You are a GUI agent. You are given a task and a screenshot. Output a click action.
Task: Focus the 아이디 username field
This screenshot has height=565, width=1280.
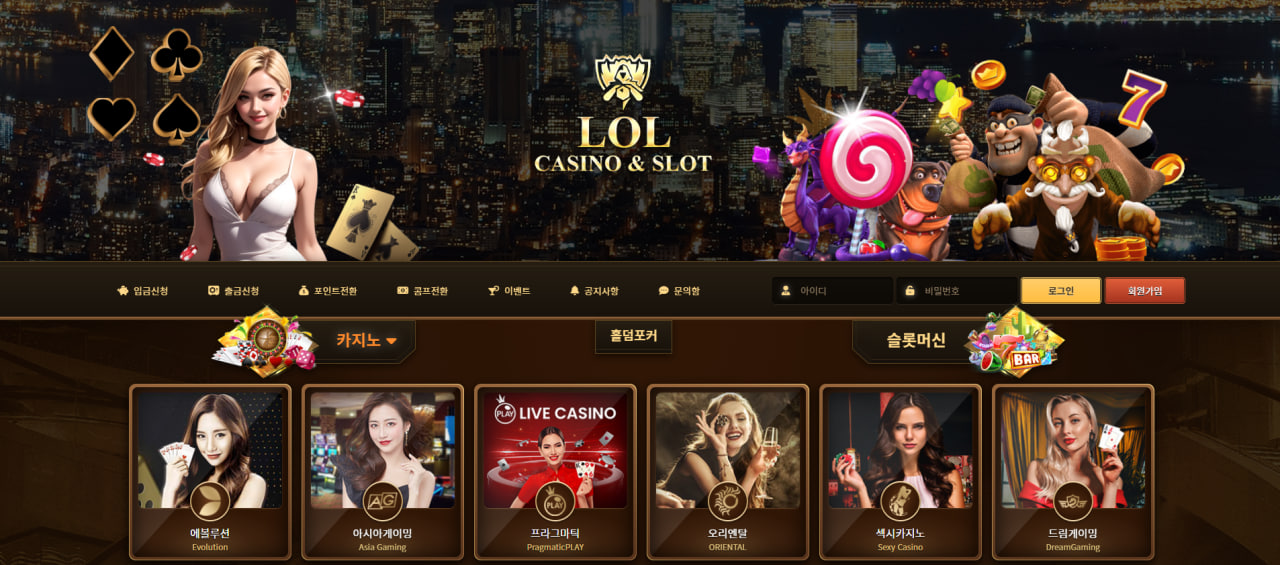tap(832, 290)
